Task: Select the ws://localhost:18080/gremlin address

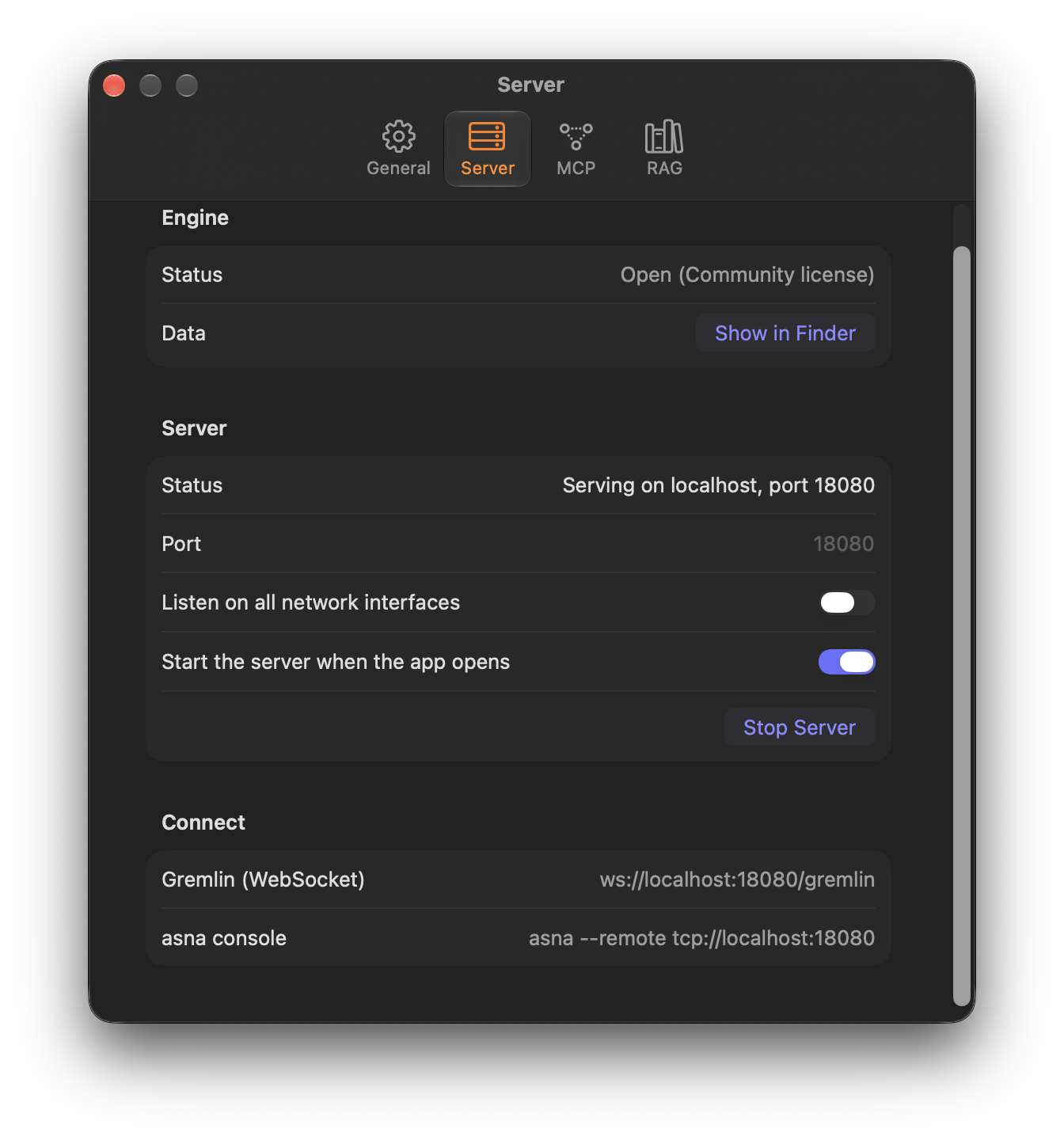Action: [737, 880]
